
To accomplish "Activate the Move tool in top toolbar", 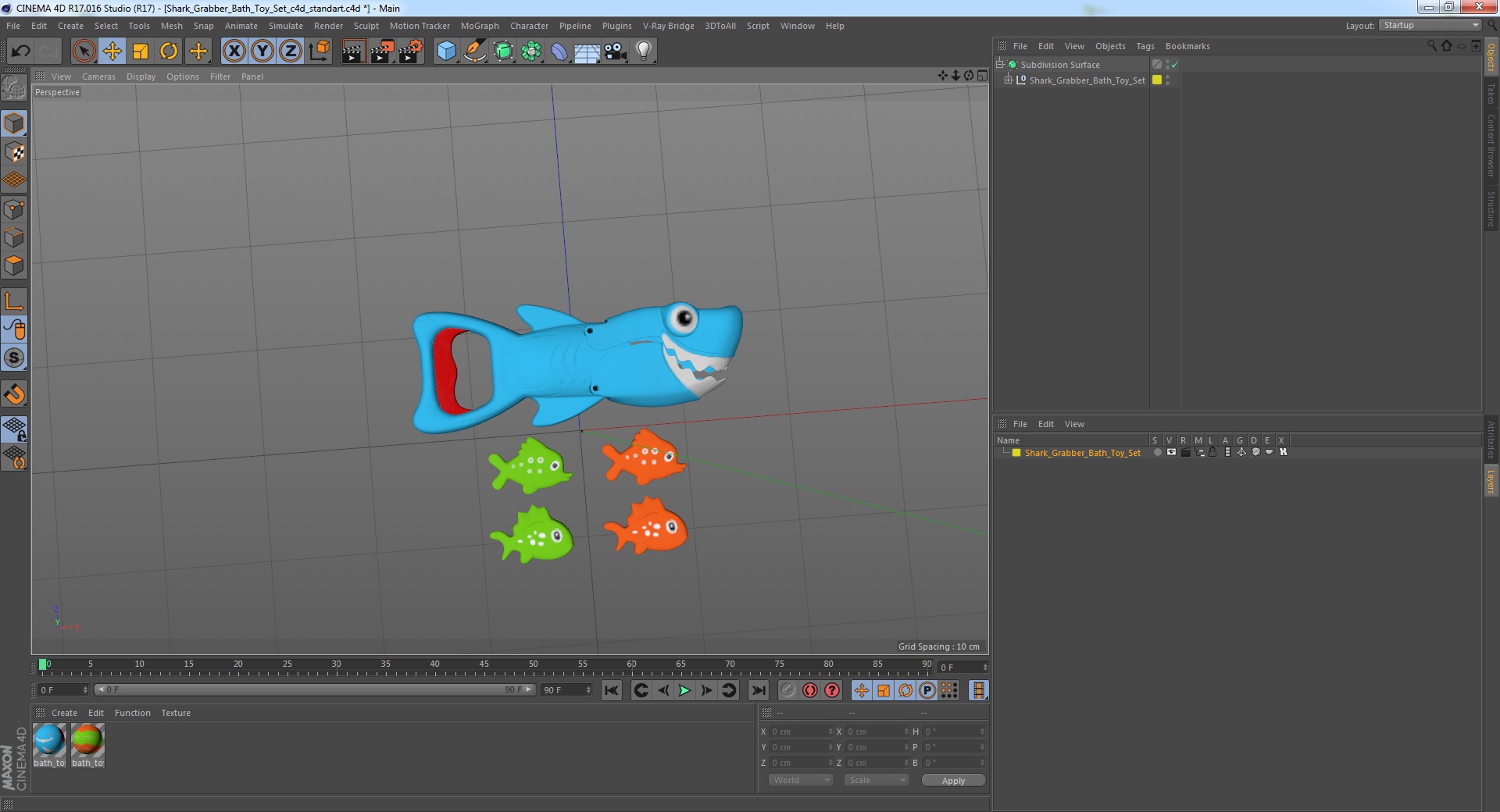I will point(112,52).
